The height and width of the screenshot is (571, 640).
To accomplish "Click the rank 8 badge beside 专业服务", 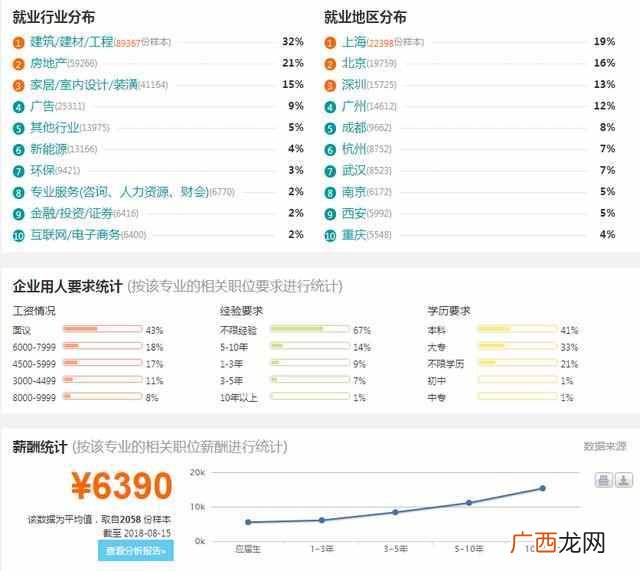I will pyautogui.click(x=18, y=193).
